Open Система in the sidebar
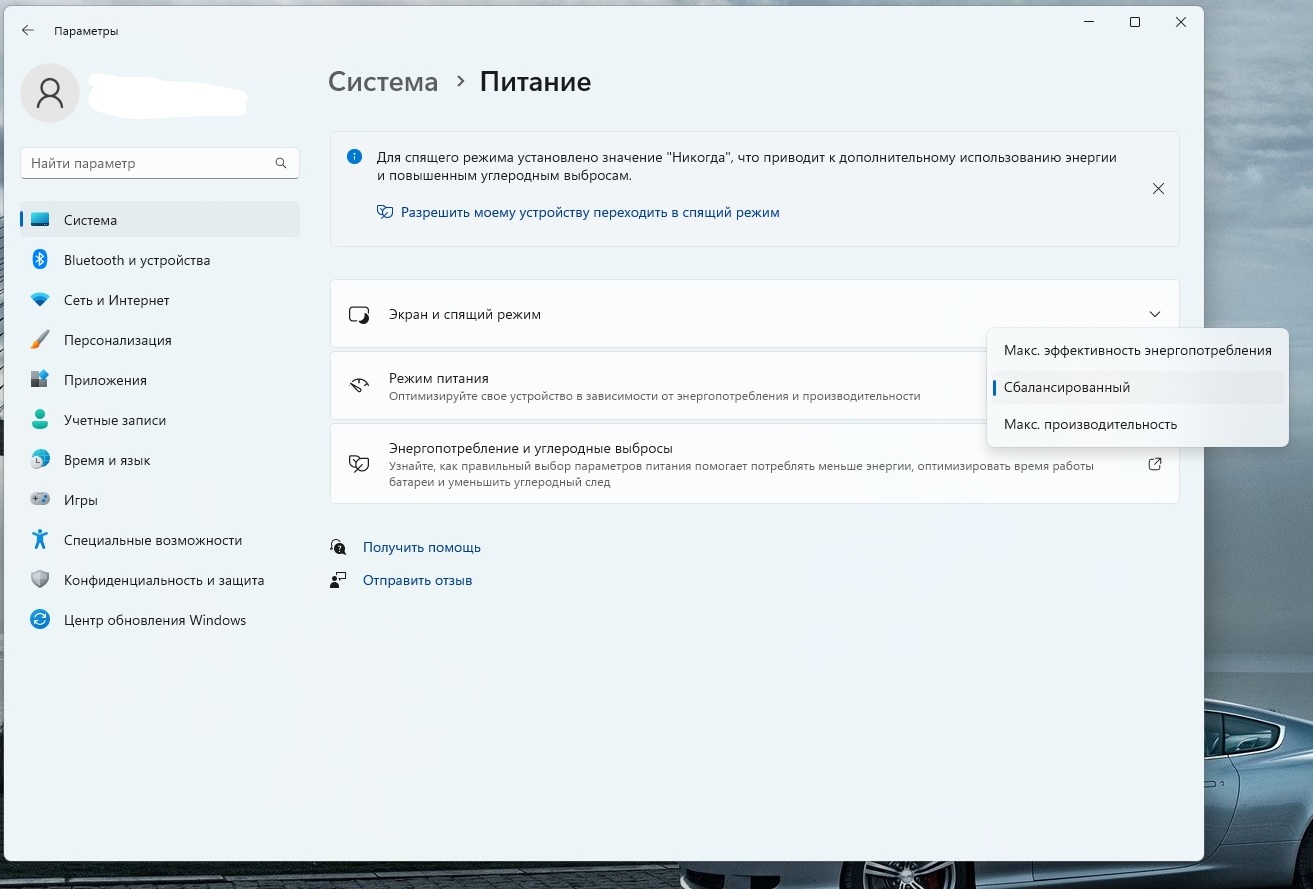 160,220
